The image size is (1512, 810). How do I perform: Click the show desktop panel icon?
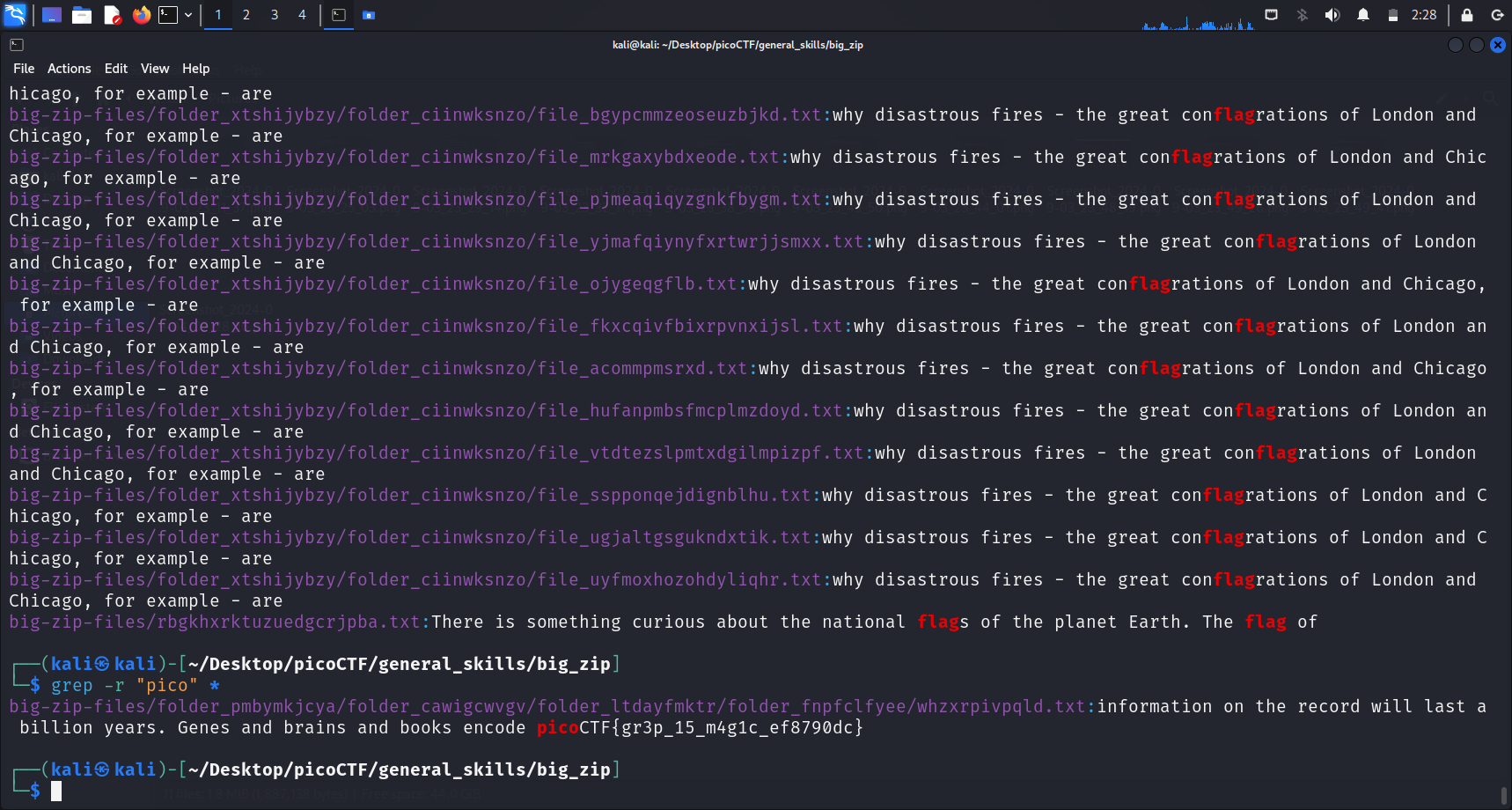tap(52, 15)
